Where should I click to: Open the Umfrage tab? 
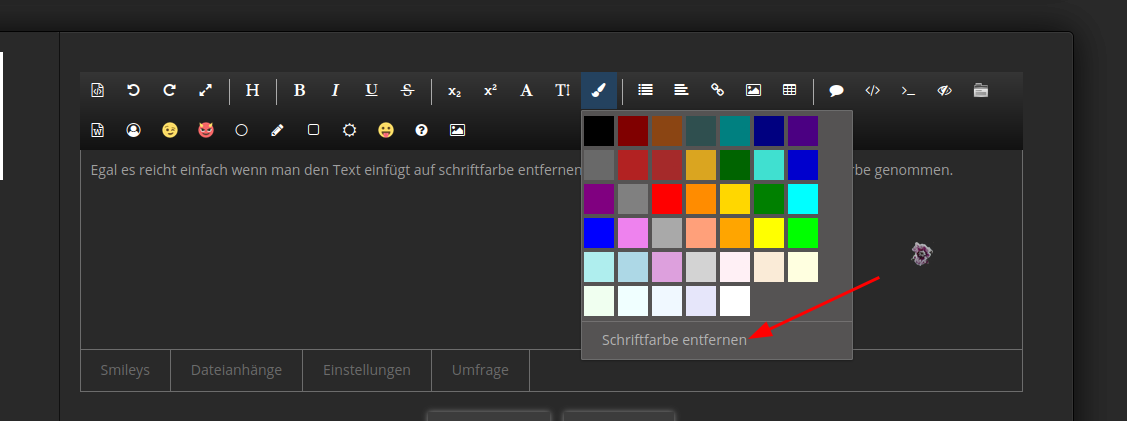click(480, 370)
